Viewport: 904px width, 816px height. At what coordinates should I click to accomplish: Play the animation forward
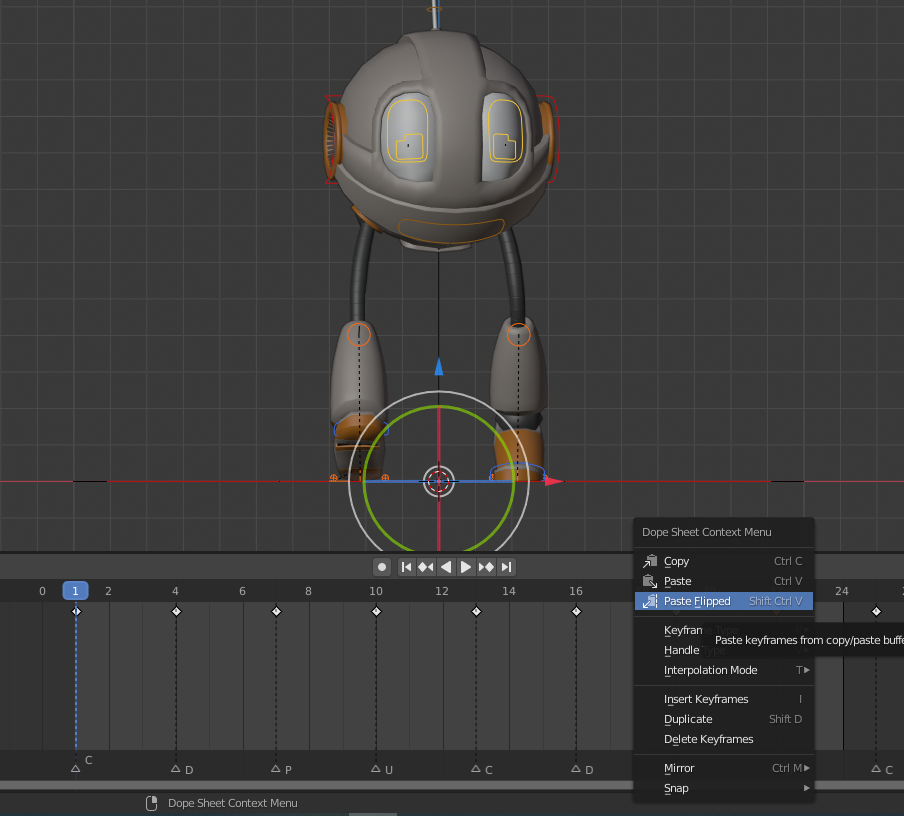tap(465, 567)
